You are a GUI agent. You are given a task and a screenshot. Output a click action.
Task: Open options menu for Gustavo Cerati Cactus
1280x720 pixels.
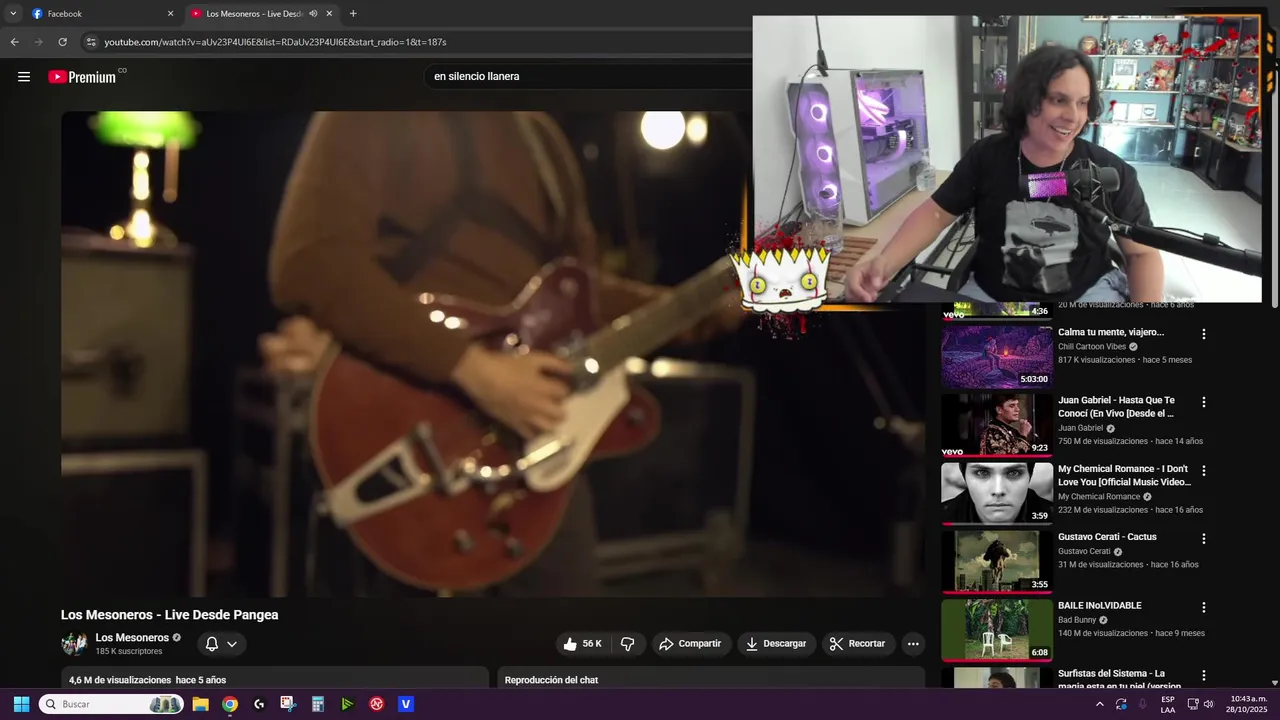tap(1204, 539)
